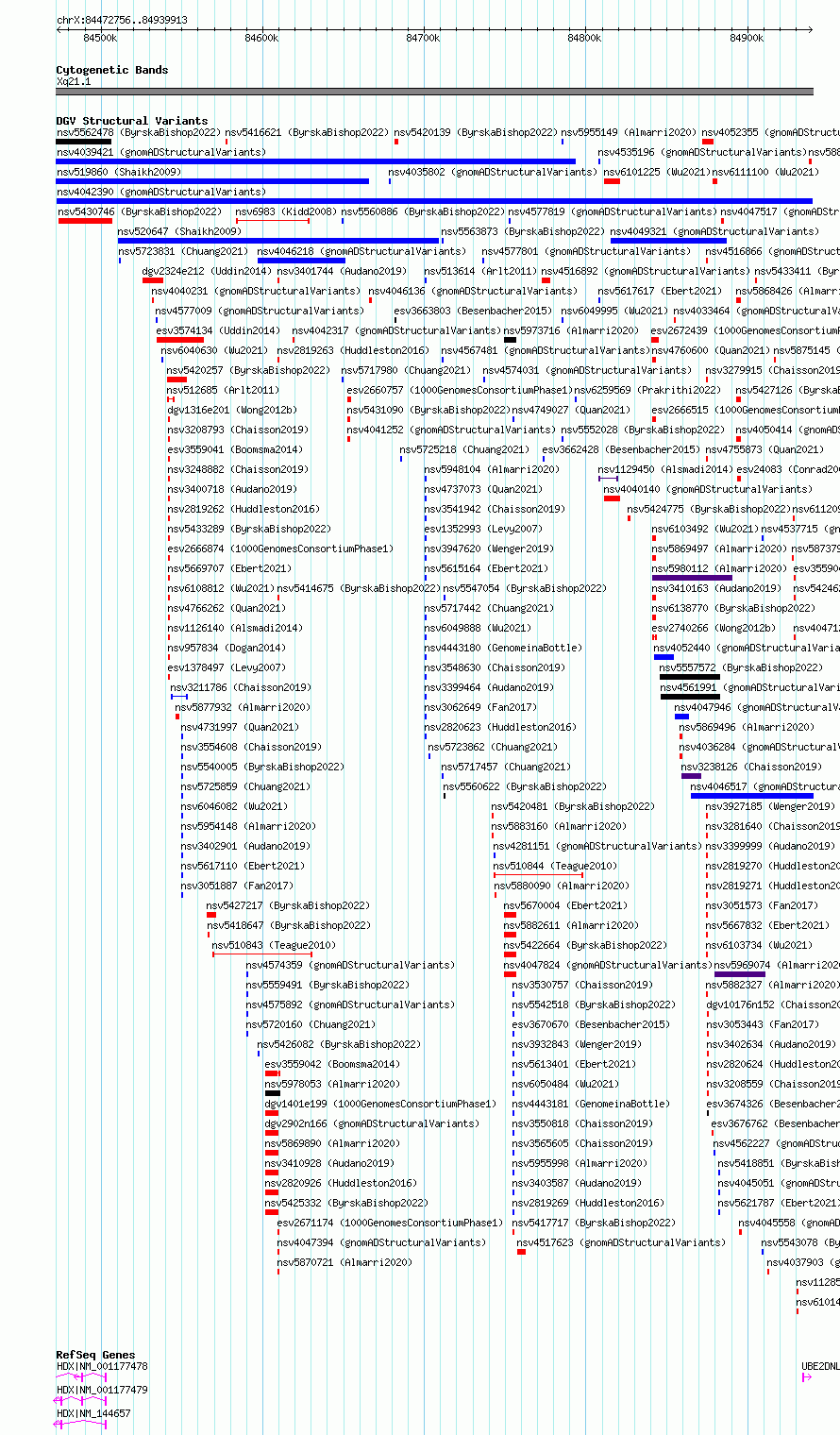Screen dimensions: 840x1435
Task: Open the HDX|NM_001177479 gene label
Action: pos(102,1390)
